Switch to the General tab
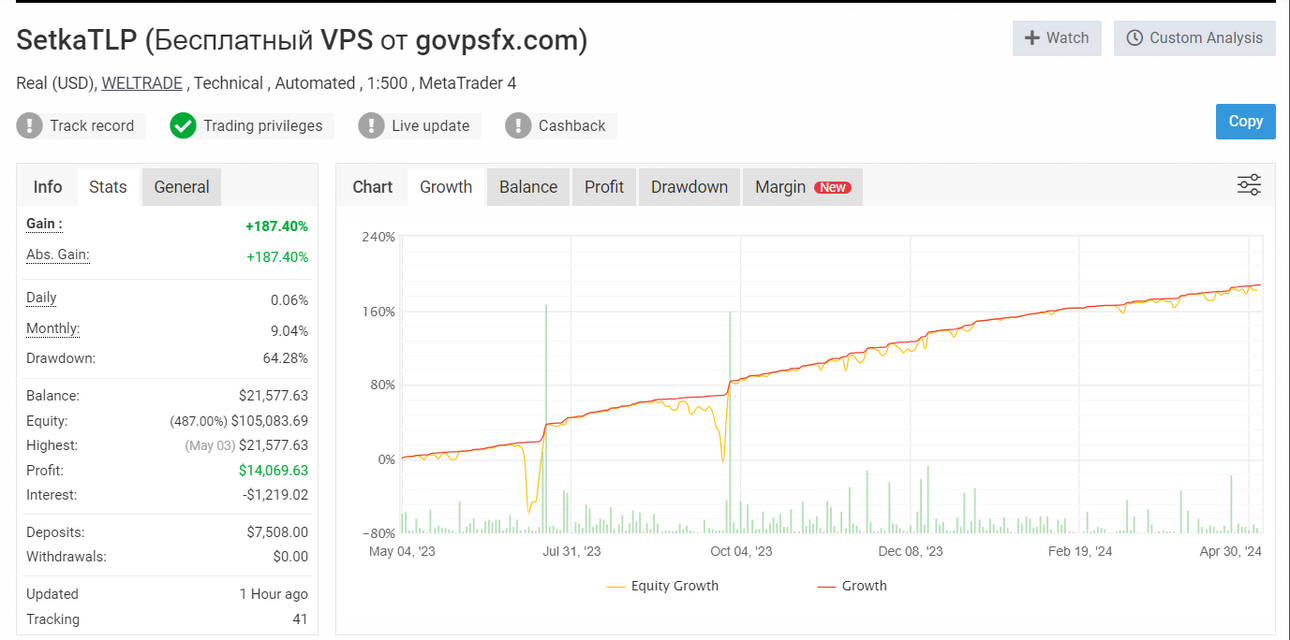 tap(182, 187)
